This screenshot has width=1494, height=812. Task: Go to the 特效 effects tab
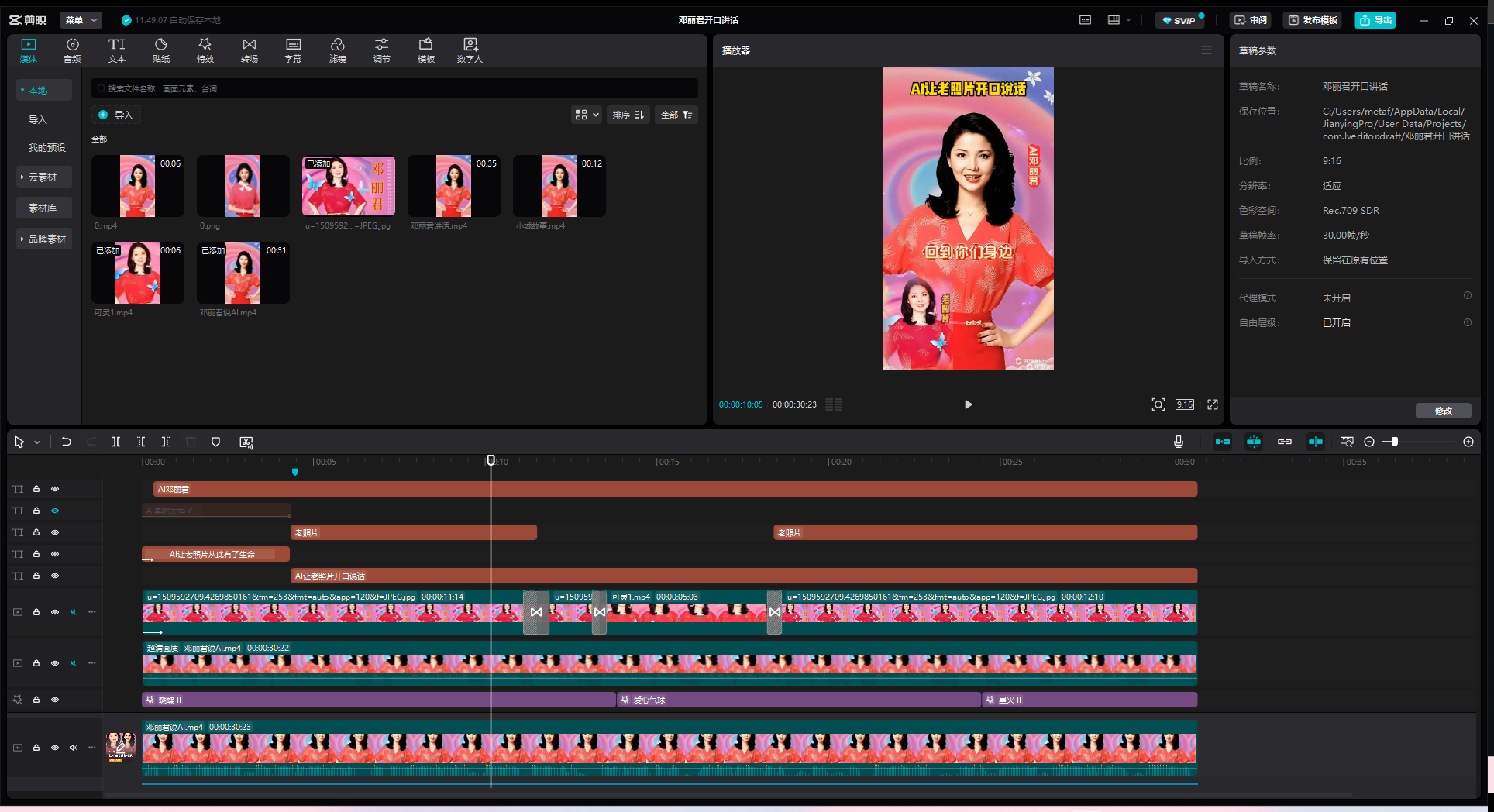205,50
